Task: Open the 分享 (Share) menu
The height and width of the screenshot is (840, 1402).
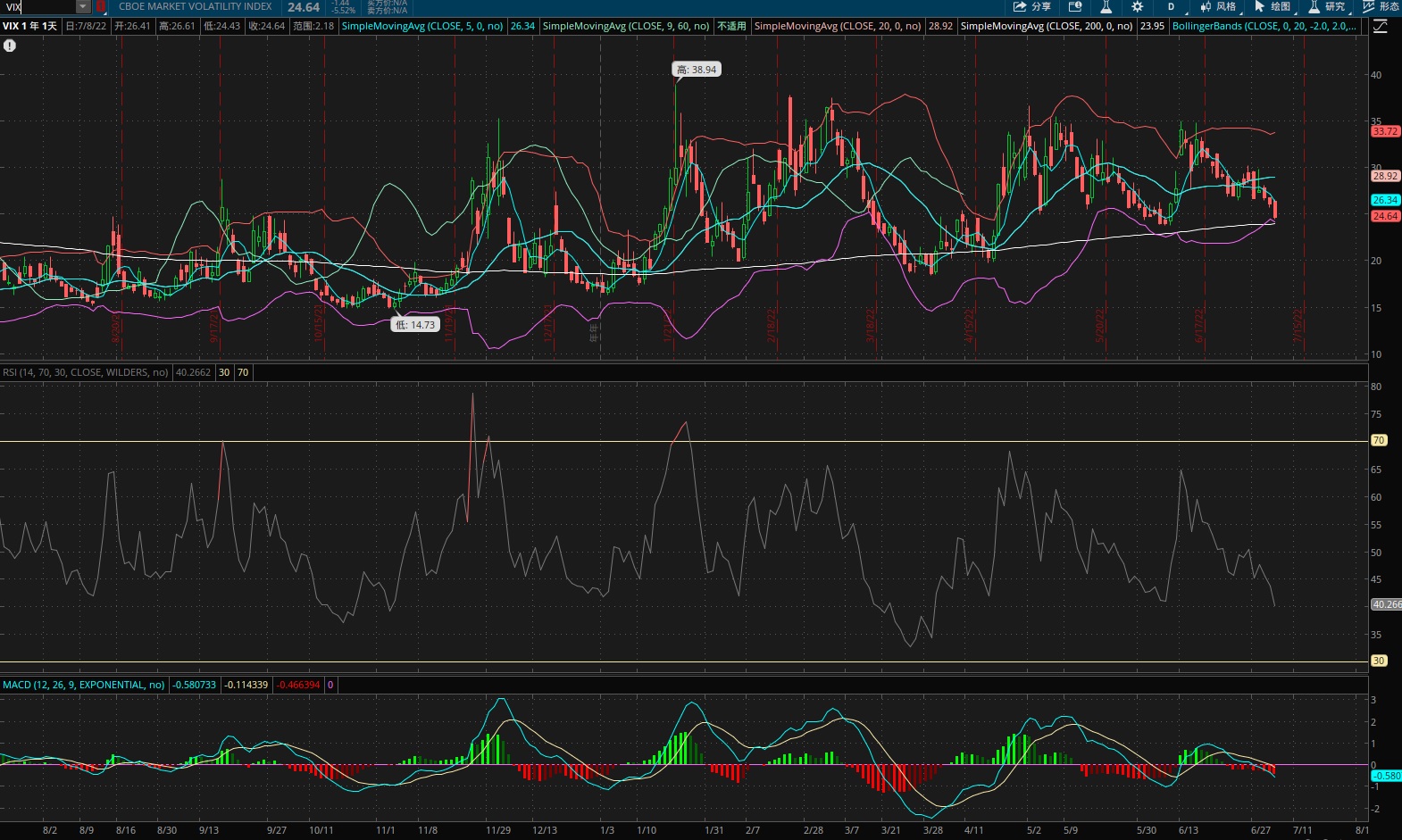Action: 1032,7
